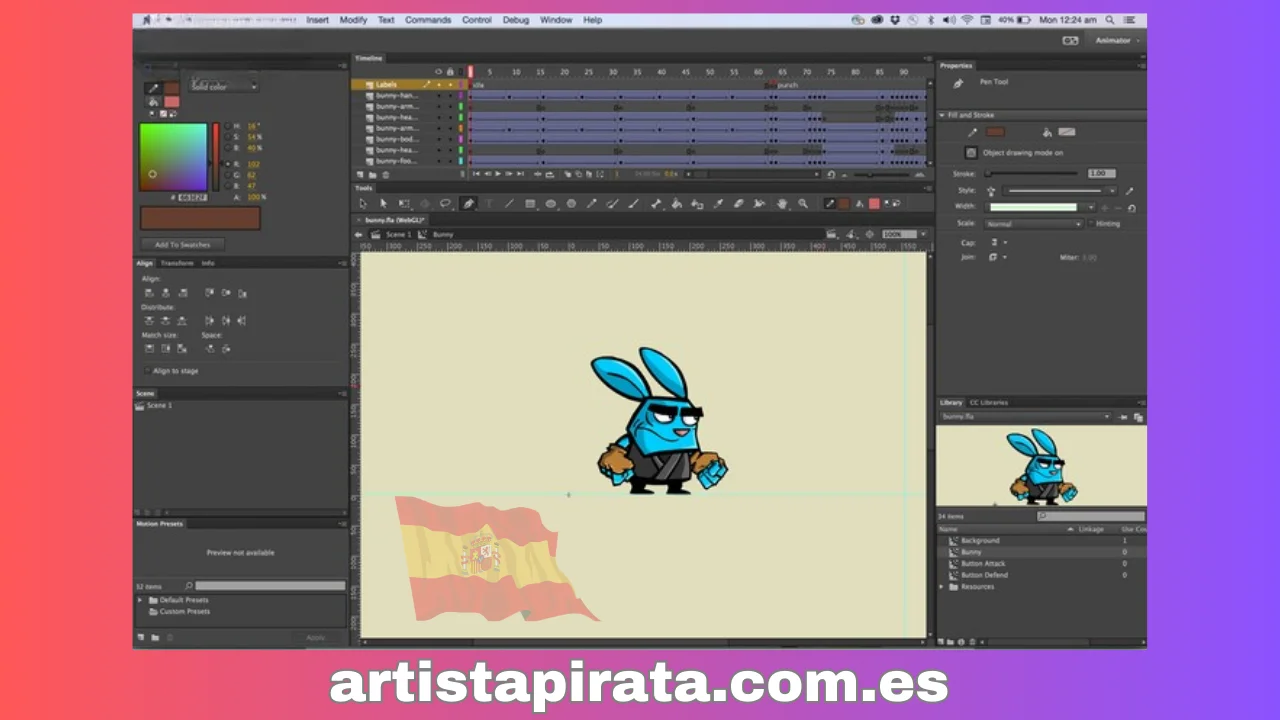
Task: Expand Default Presets folder
Action: point(140,600)
